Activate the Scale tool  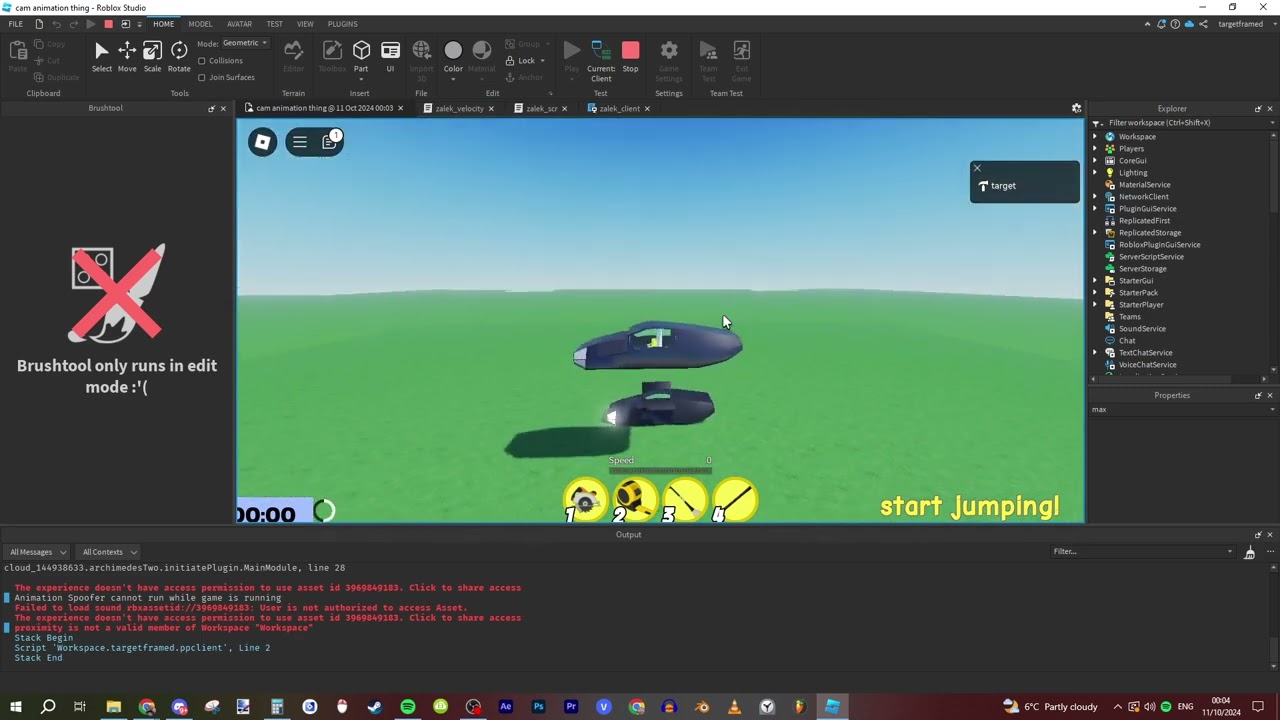(152, 57)
